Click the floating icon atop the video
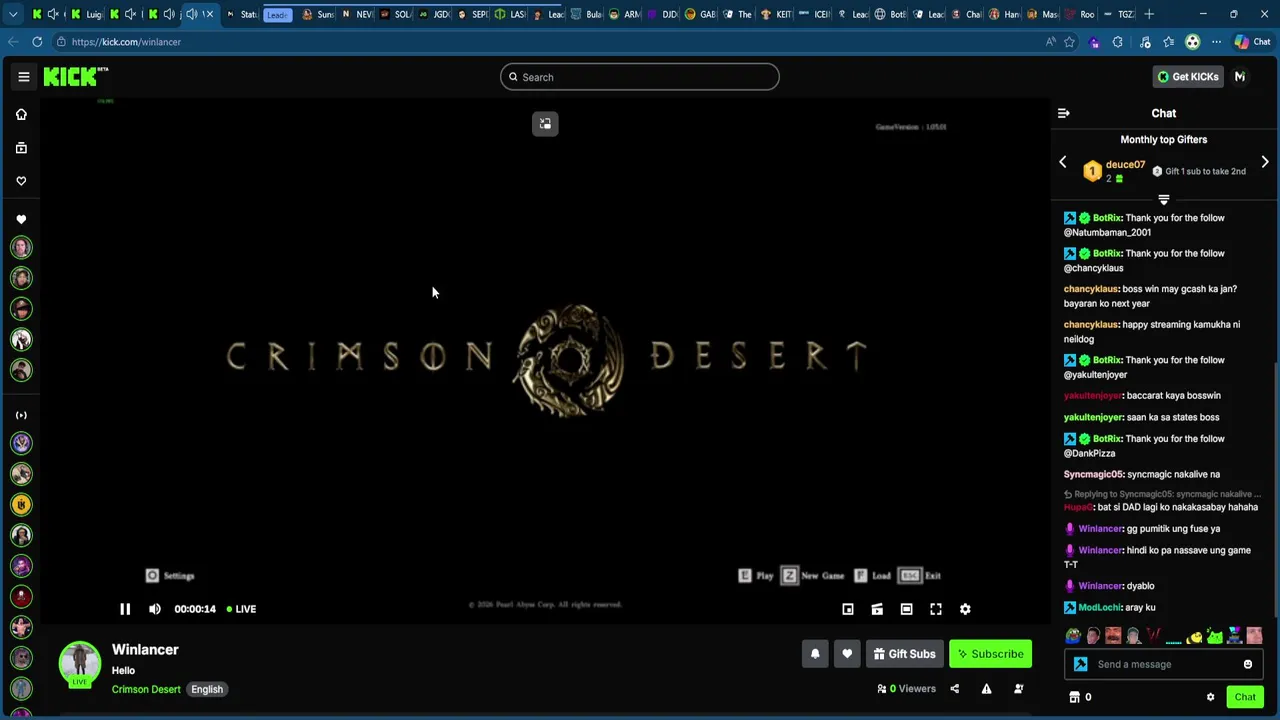Screen dimensions: 1280x720 click(x=545, y=124)
